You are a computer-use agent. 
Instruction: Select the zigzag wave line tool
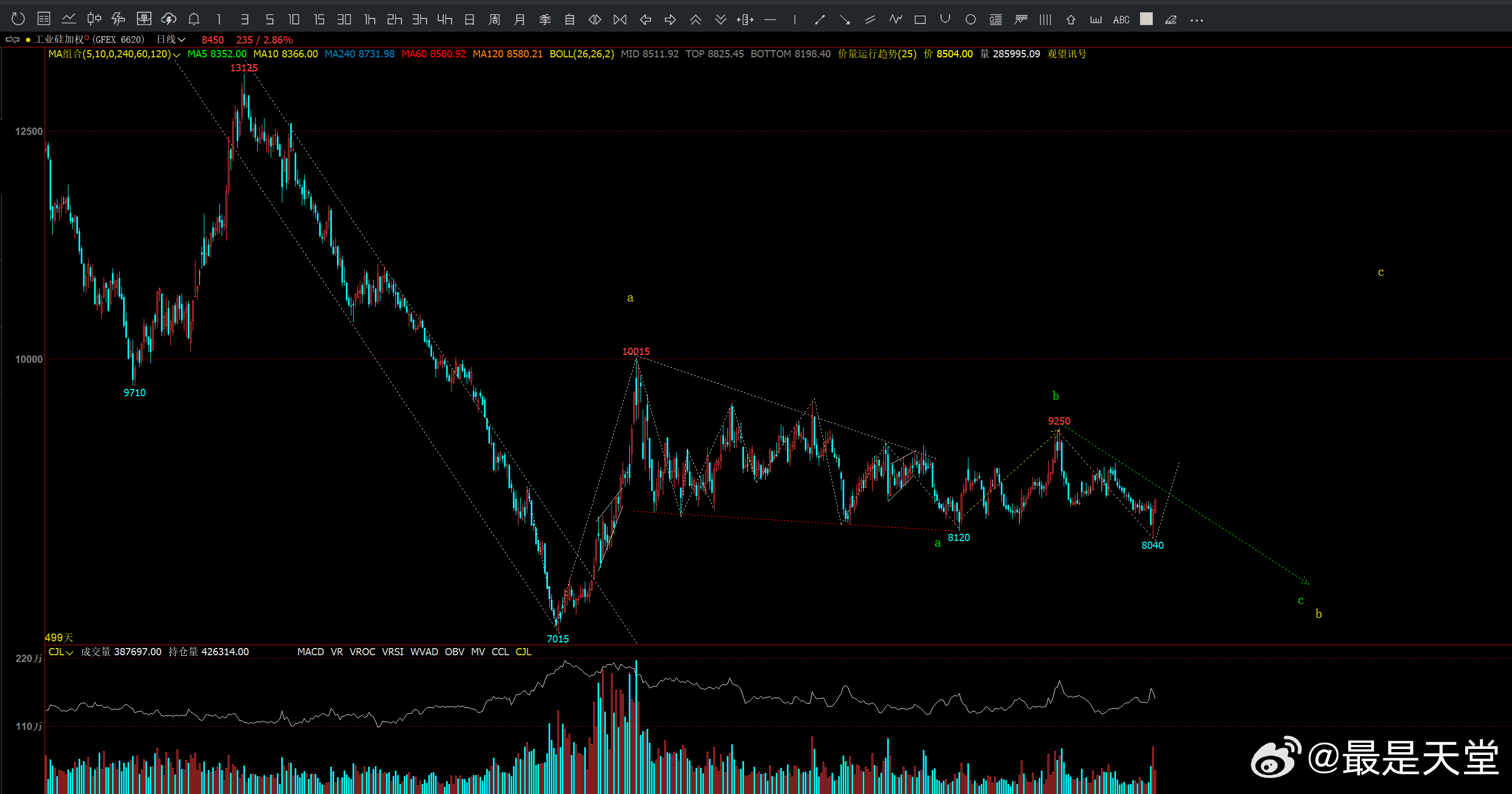(x=896, y=20)
